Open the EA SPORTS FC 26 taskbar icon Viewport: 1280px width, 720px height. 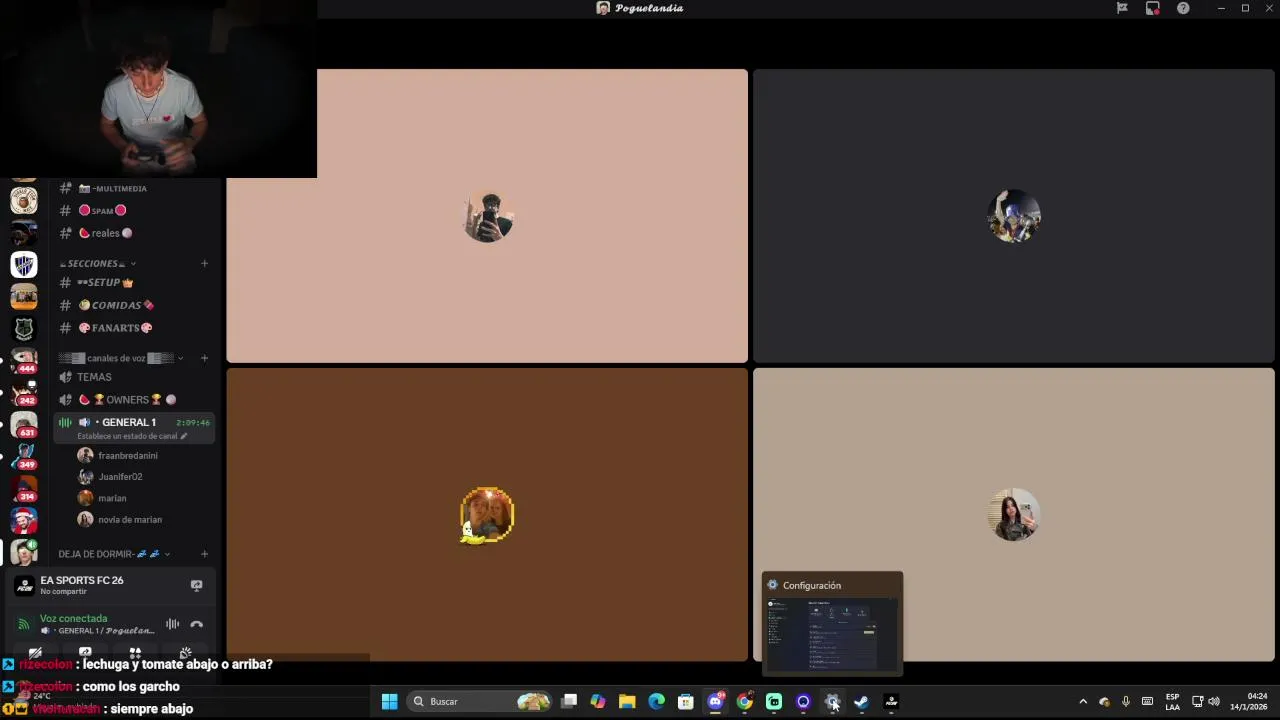[x=891, y=701]
